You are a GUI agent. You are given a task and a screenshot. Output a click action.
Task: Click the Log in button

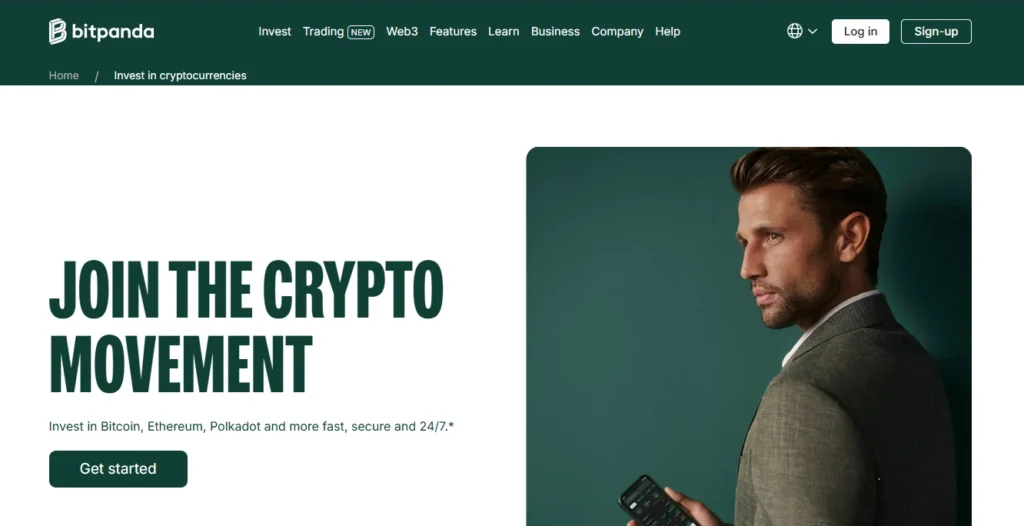[x=860, y=31]
